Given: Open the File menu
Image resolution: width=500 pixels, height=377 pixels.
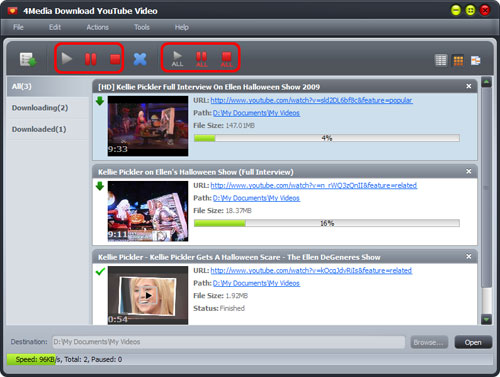Looking at the screenshot, I should pyautogui.click(x=18, y=27).
